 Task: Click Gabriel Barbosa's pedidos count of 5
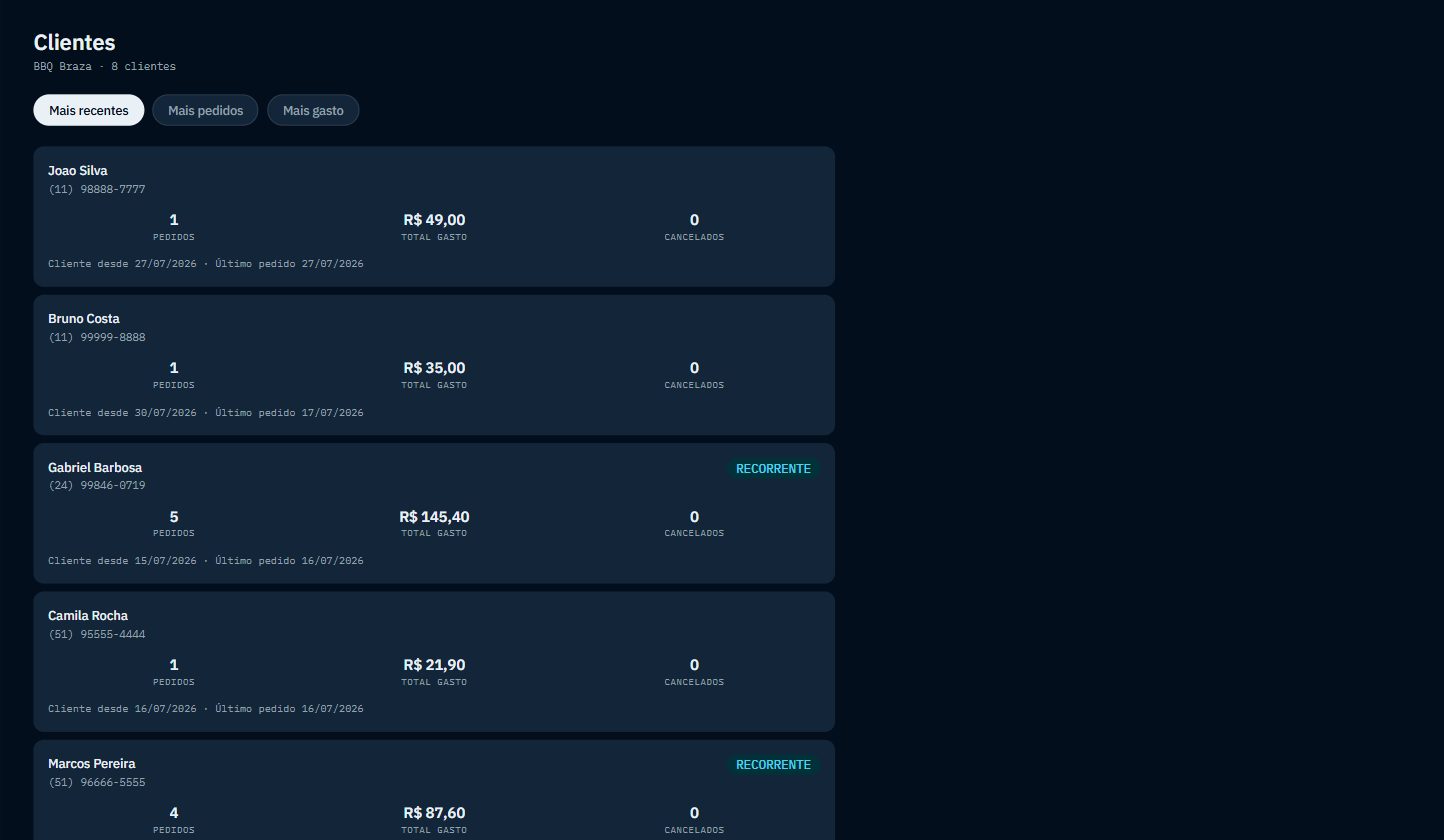[174, 517]
